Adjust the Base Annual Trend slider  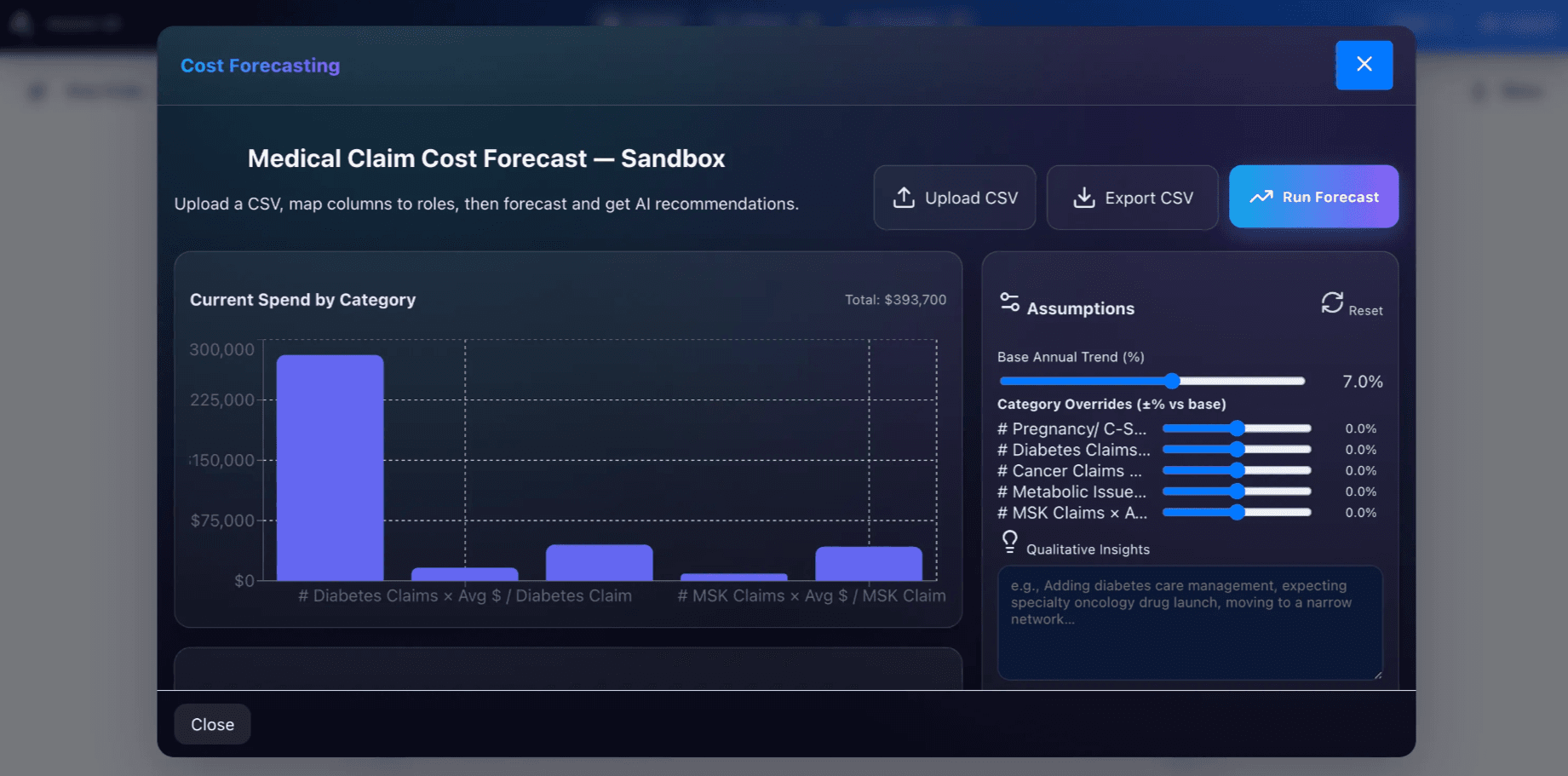pyautogui.click(x=1152, y=381)
